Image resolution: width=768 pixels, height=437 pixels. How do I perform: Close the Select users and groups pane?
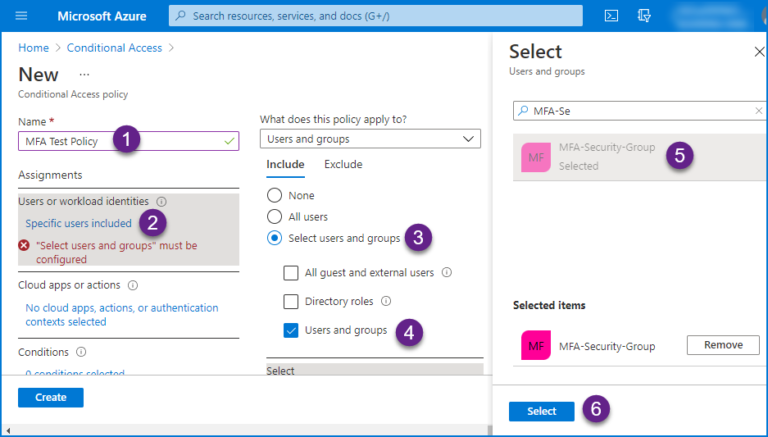pyautogui.click(x=759, y=51)
